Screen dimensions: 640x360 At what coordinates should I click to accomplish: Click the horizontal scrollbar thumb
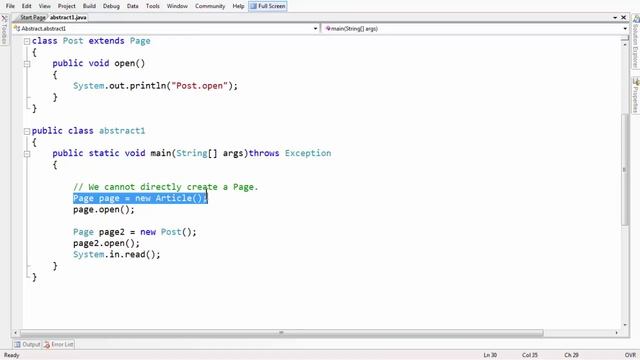click(282, 333)
